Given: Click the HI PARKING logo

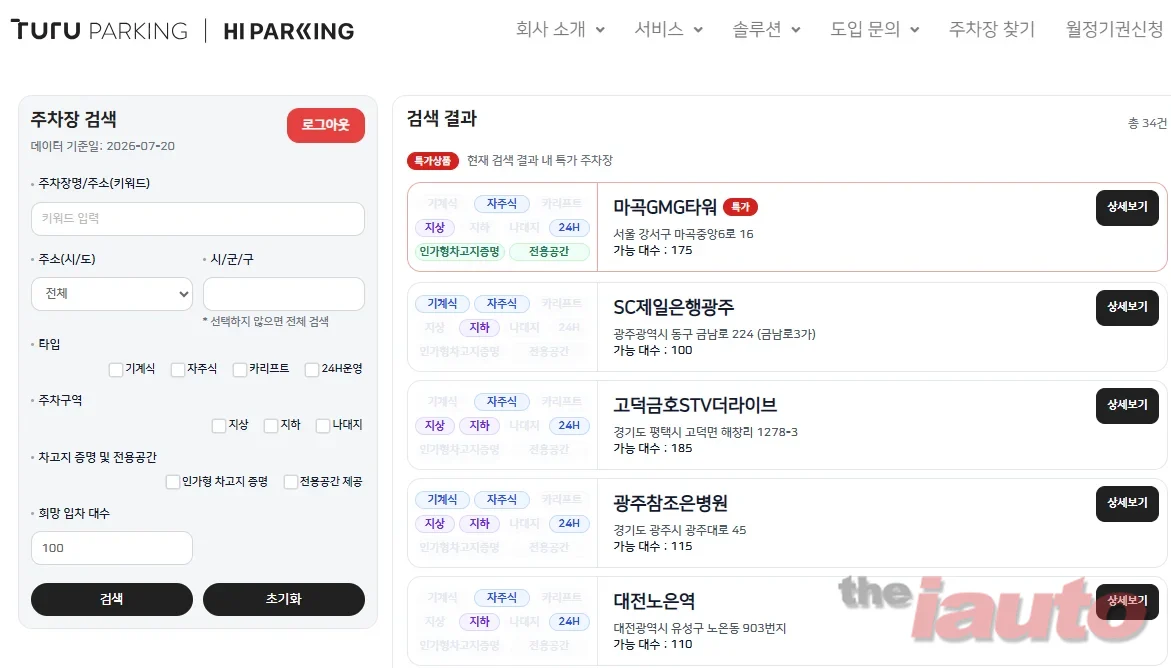Looking at the screenshot, I should click(x=289, y=31).
